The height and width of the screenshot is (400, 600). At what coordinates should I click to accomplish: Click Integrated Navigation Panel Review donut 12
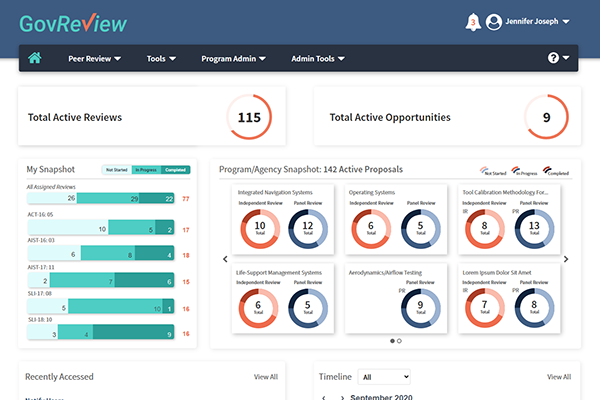pos(308,229)
